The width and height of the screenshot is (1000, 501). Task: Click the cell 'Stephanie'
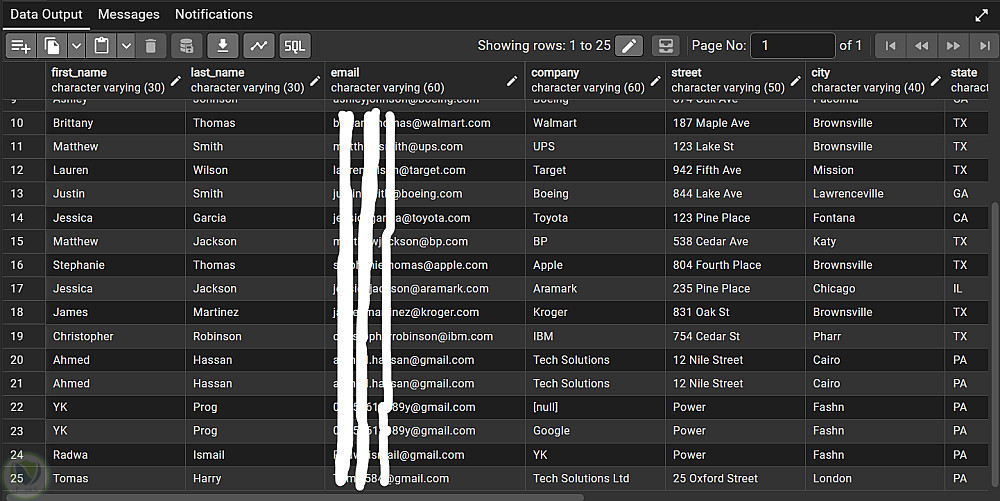(115, 265)
